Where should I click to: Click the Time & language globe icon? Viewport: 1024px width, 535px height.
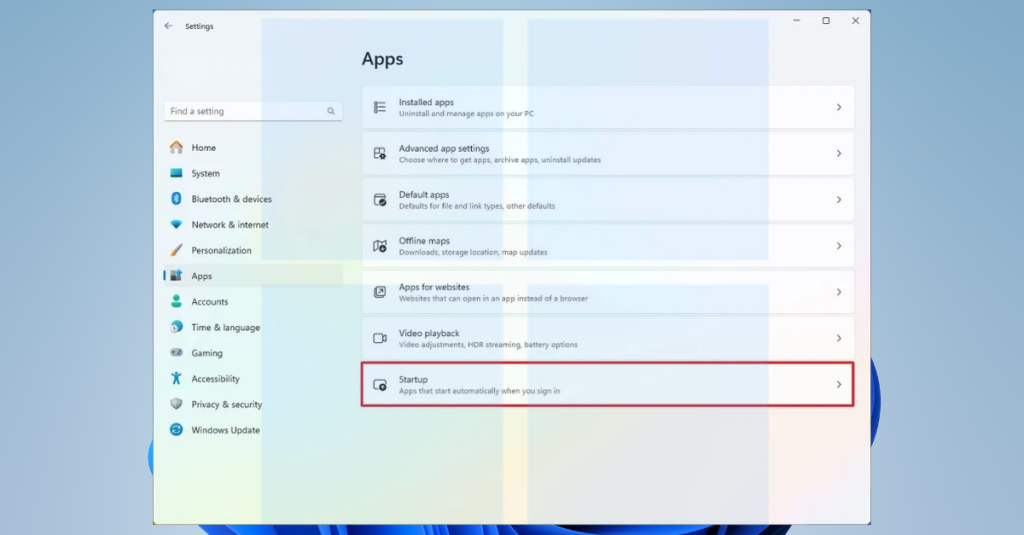point(176,327)
